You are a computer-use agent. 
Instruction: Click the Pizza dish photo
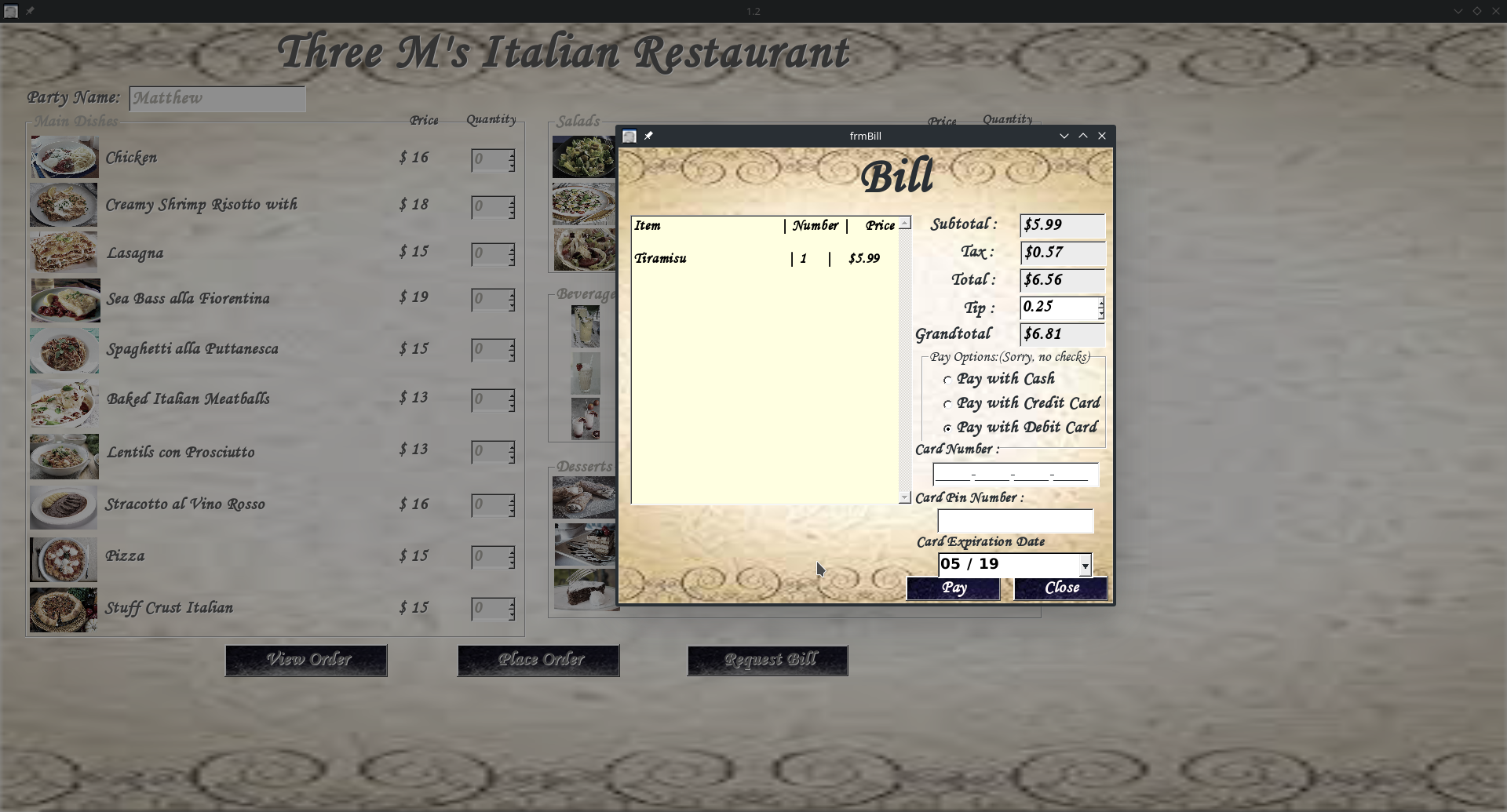[64, 559]
